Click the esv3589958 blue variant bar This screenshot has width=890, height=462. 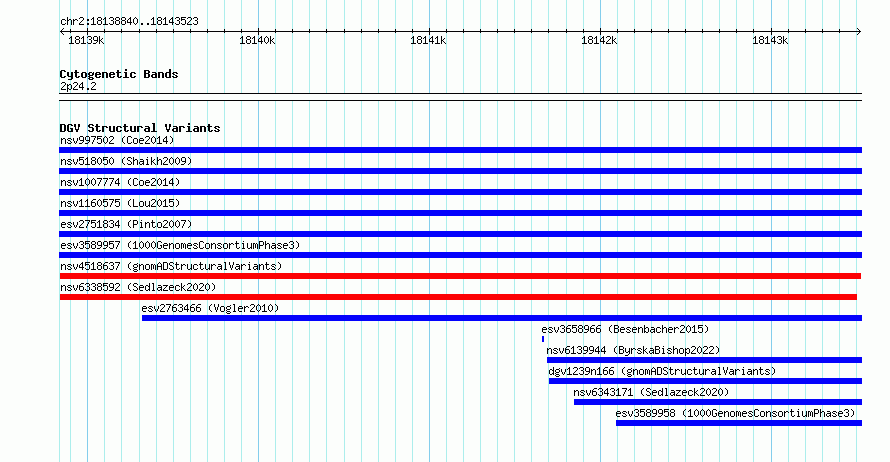point(739,423)
